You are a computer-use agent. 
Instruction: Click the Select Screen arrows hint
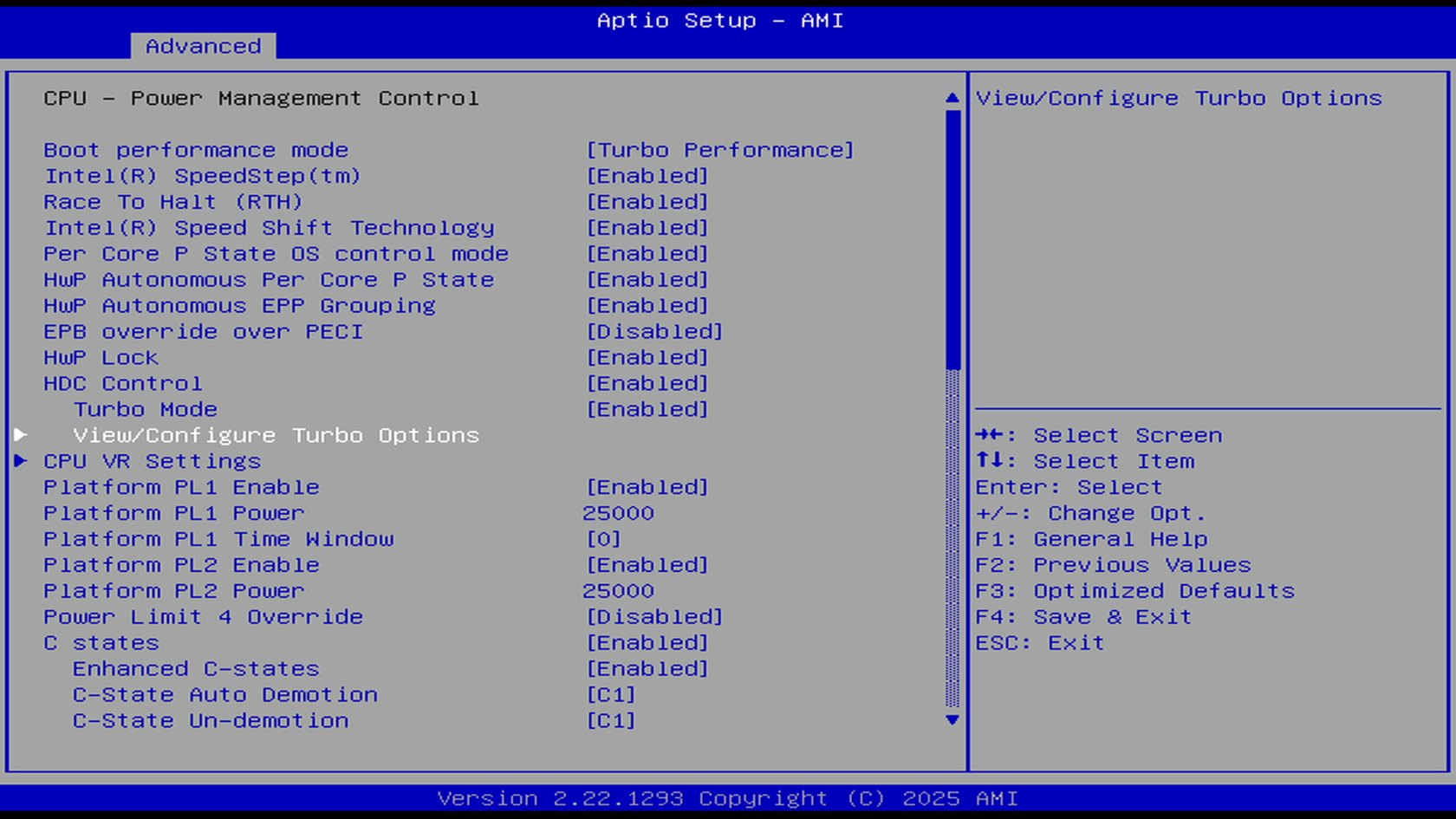coord(1099,435)
